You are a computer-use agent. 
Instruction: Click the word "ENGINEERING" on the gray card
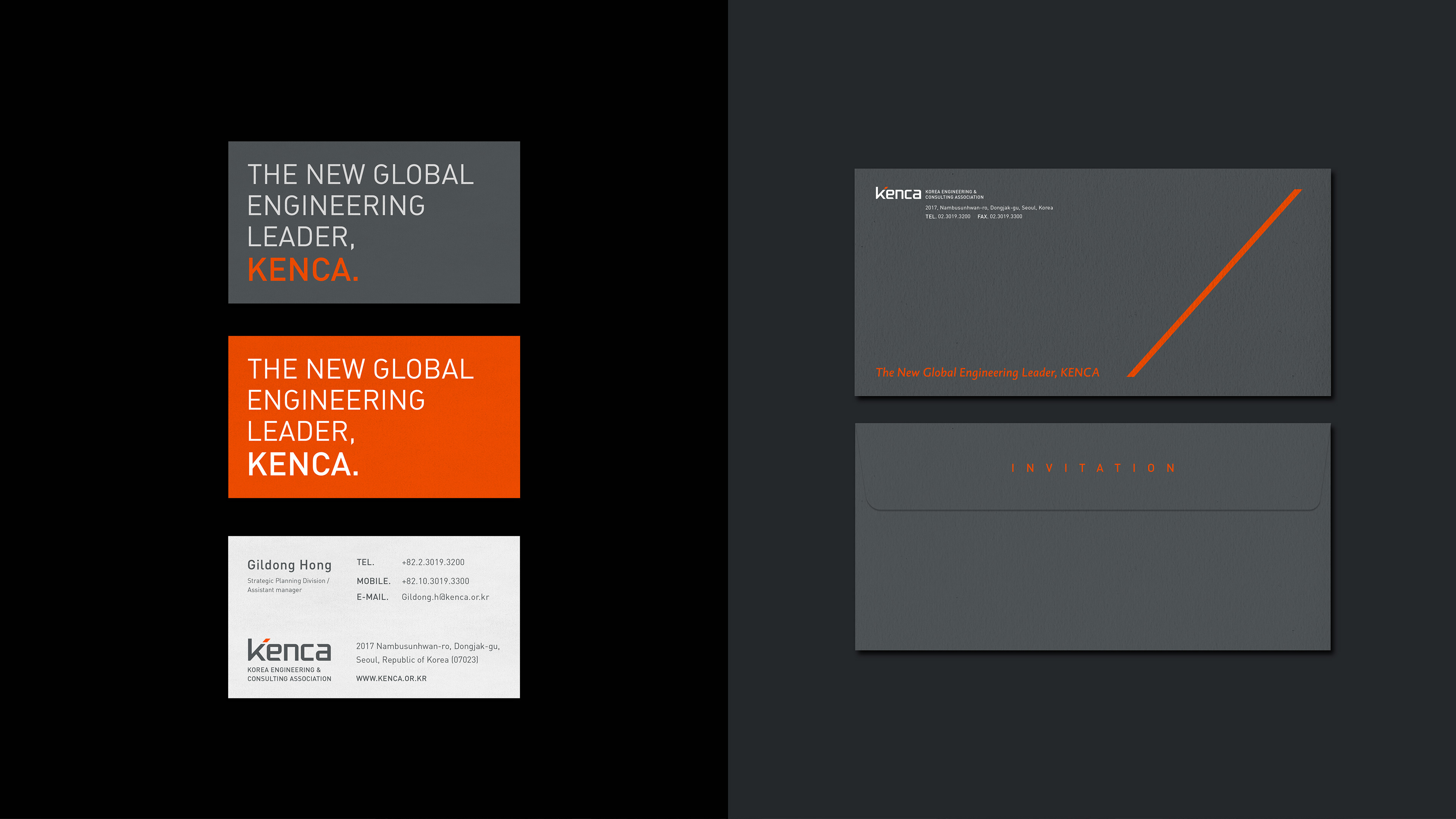336,206
